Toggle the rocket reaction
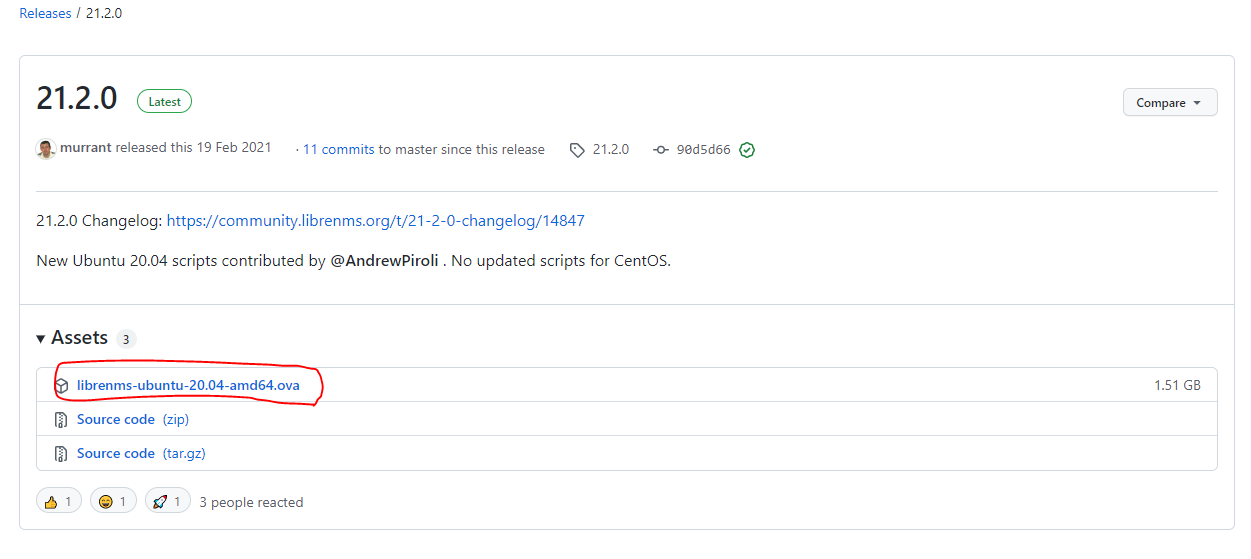The image size is (1251, 559). [x=168, y=501]
